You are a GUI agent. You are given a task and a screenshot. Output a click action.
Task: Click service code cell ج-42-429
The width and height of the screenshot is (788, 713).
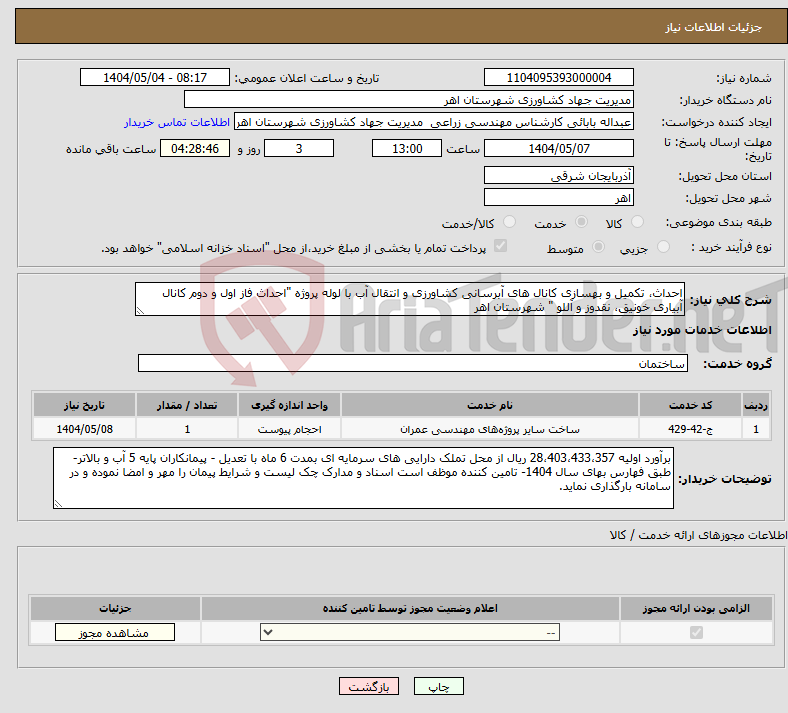(x=691, y=429)
